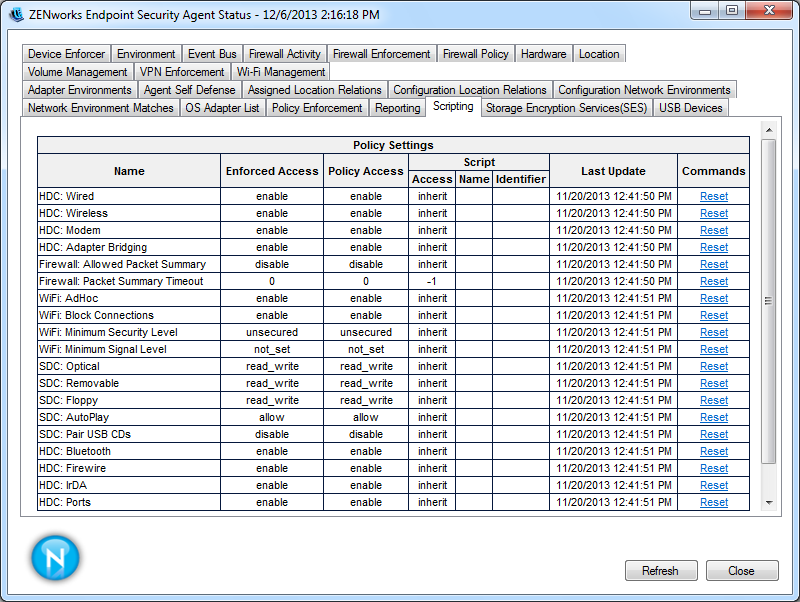Select the Firewall Activity tab
This screenshot has width=800, height=602.
(x=285, y=54)
